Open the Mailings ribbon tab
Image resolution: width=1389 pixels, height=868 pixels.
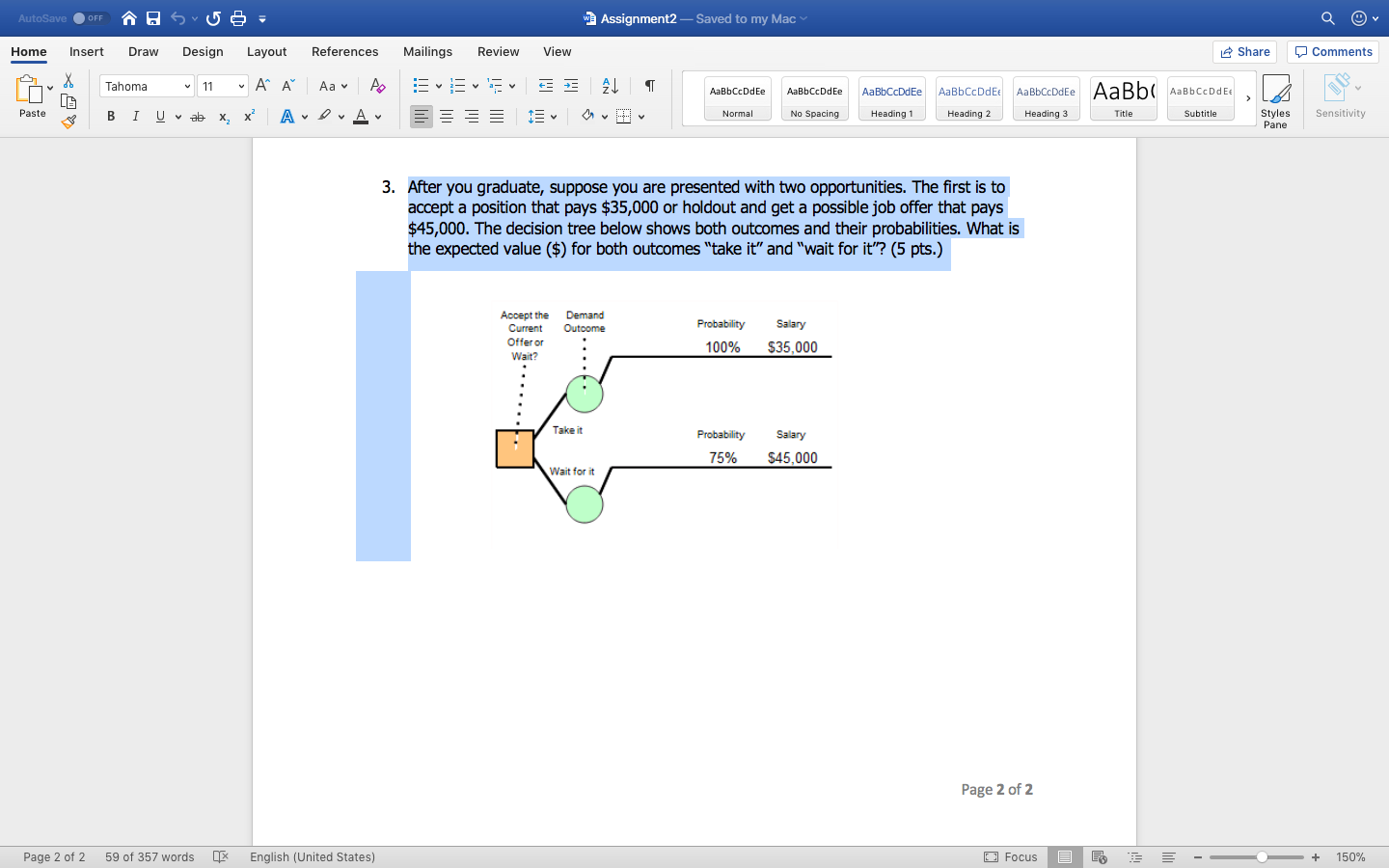pos(427,52)
